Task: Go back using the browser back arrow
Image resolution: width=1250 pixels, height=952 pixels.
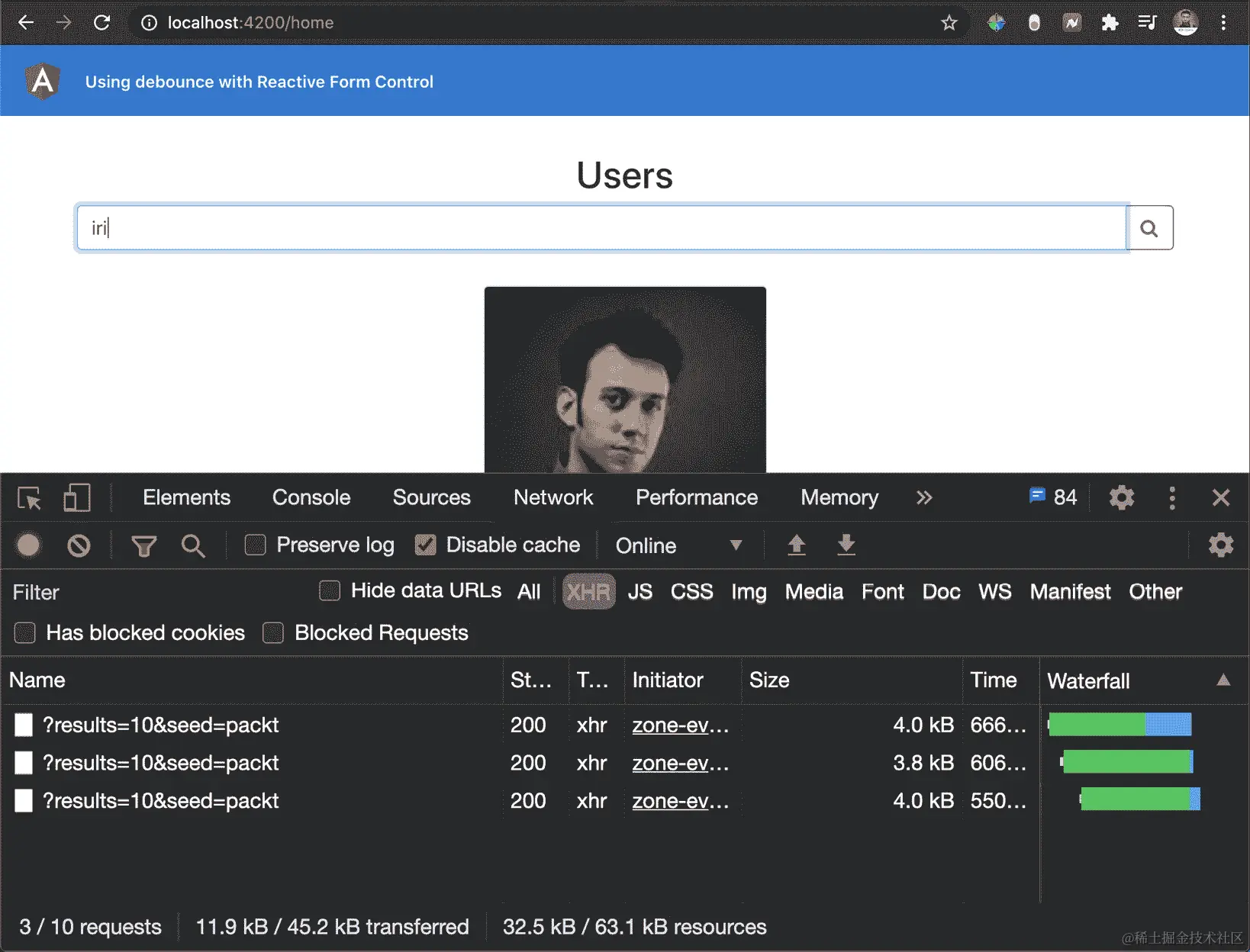Action: tap(26, 23)
